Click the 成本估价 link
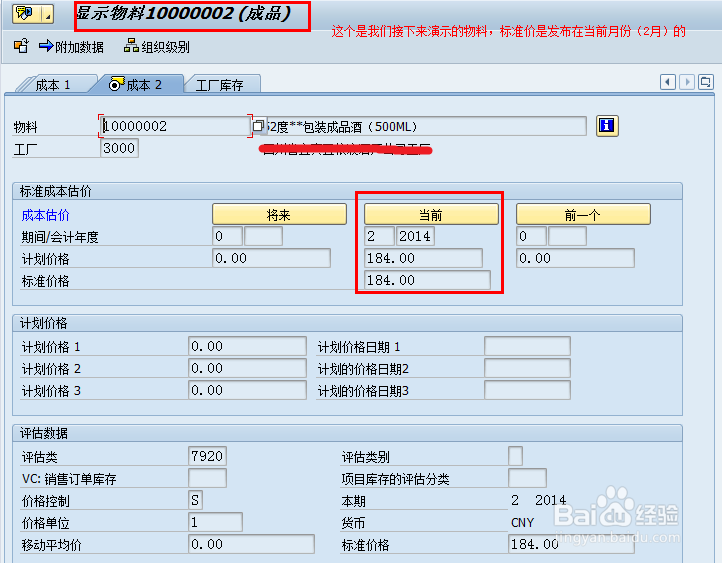Viewport: 722px width, 563px height. (x=46, y=215)
